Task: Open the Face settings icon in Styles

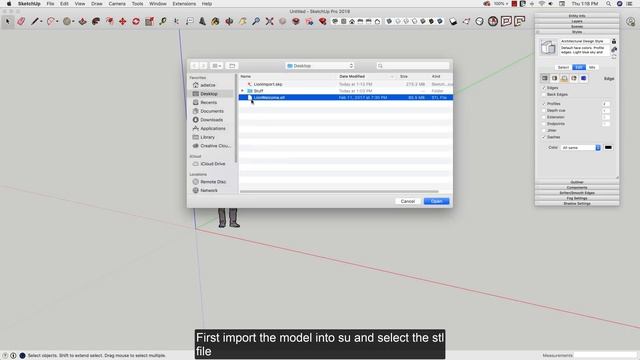Action: point(554,78)
